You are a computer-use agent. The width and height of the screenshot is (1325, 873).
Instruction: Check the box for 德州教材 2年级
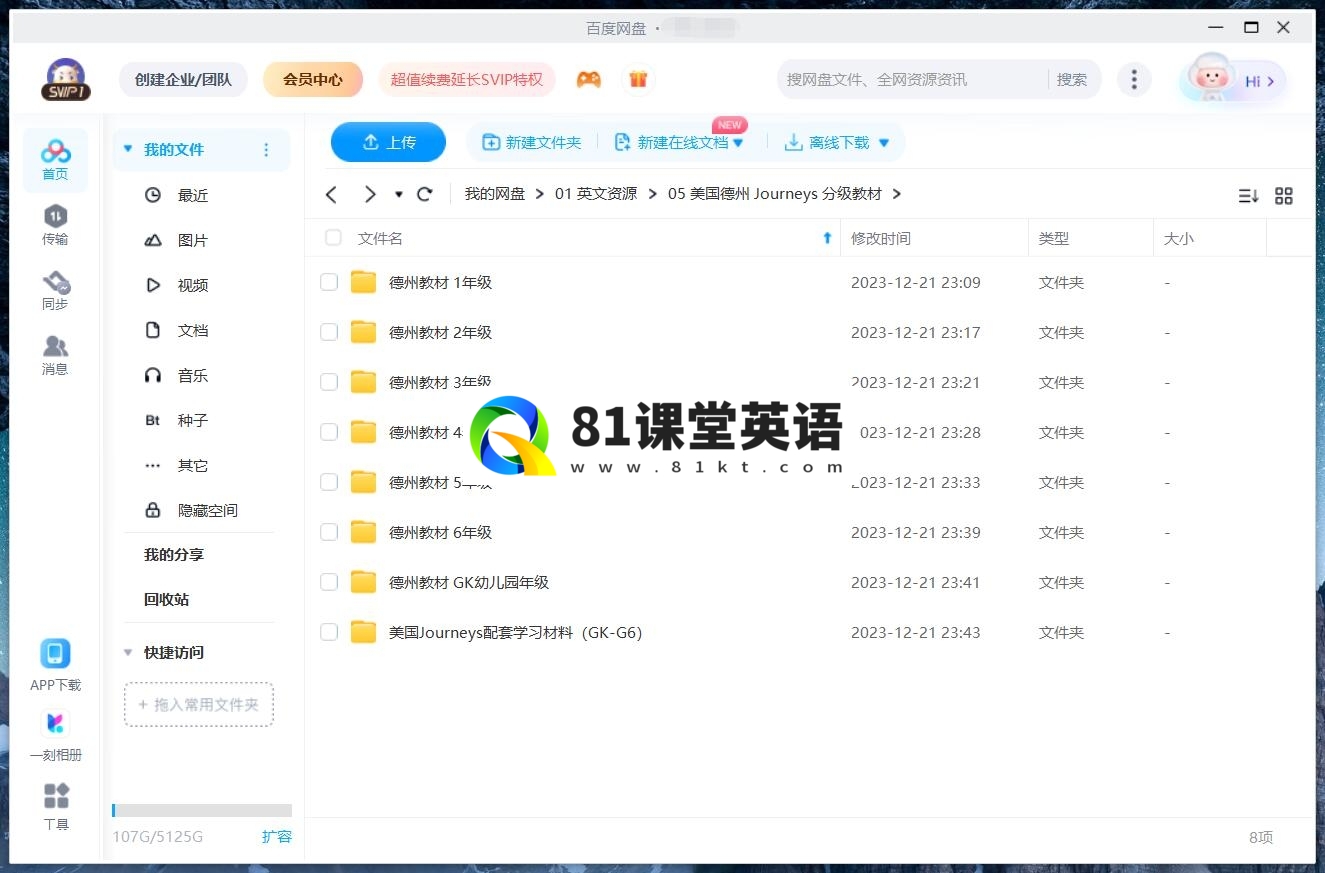[x=329, y=332]
